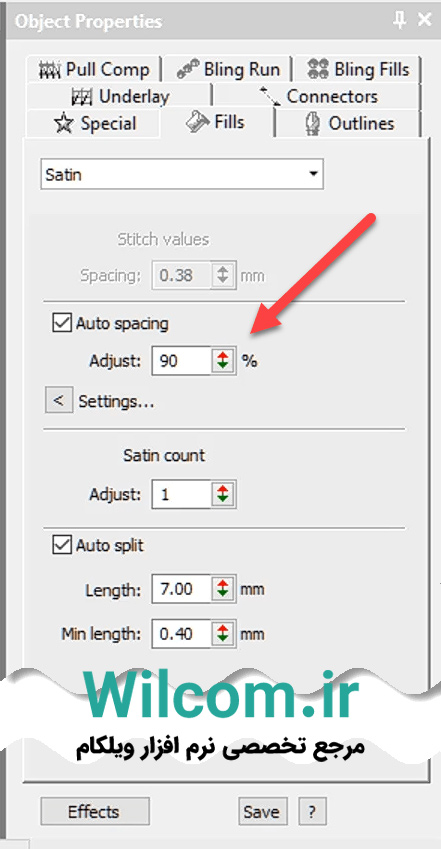The width and height of the screenshot is (441, 849).
Task: Open the Connectors tab
Action: pos(317,96)
